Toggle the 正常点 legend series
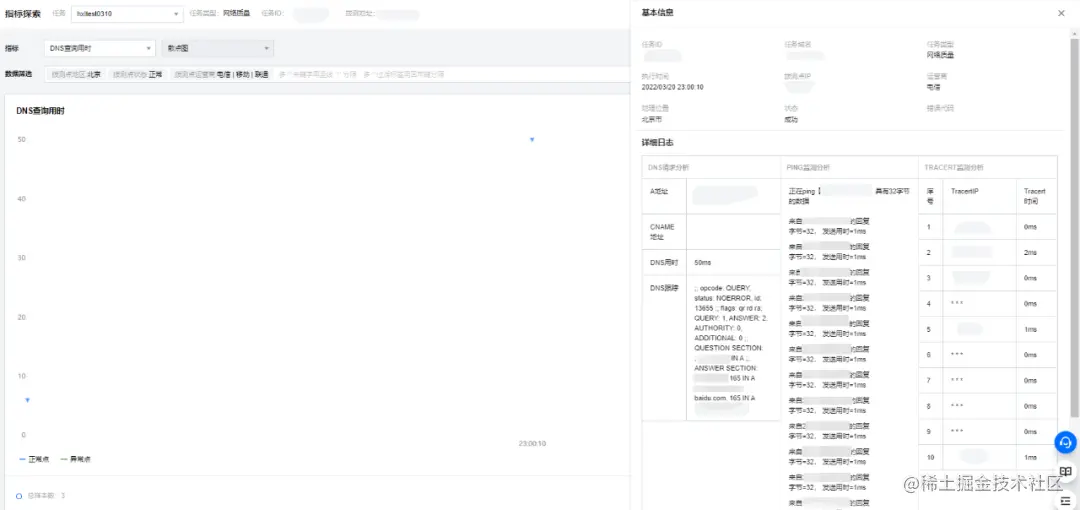Viewport: 1080px width, 510px height. [34, 459]
